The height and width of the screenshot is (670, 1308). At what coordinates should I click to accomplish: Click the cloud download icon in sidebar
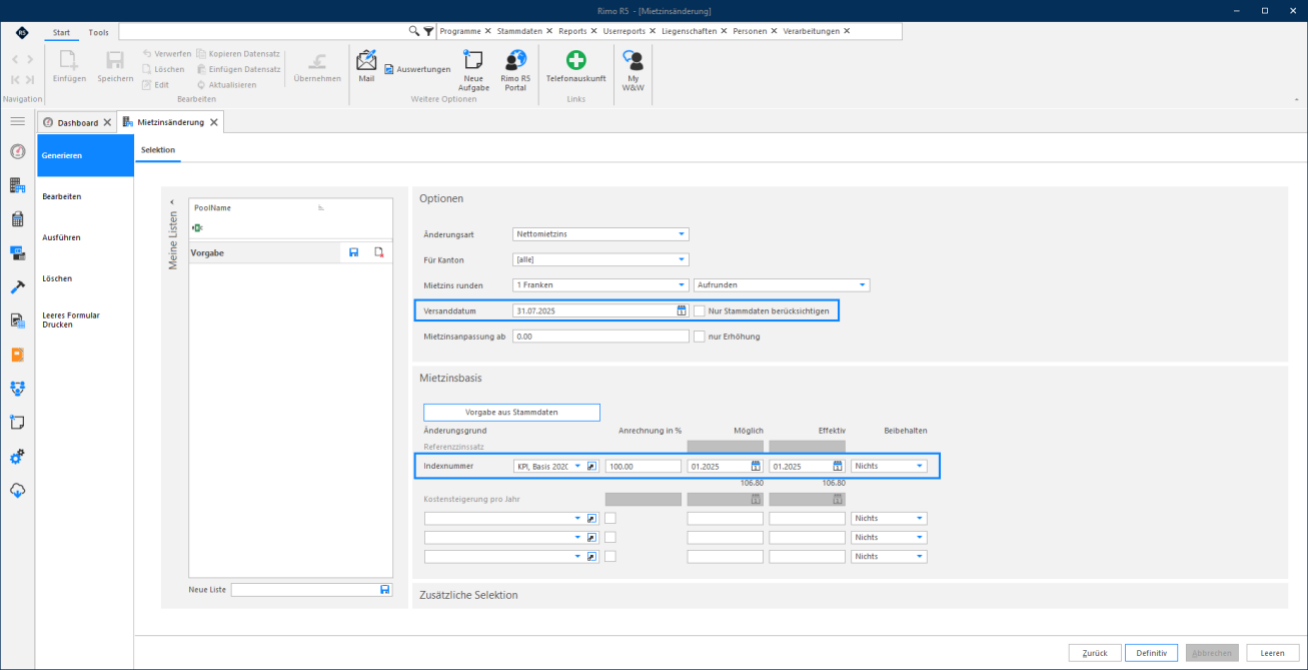[17, 491]
